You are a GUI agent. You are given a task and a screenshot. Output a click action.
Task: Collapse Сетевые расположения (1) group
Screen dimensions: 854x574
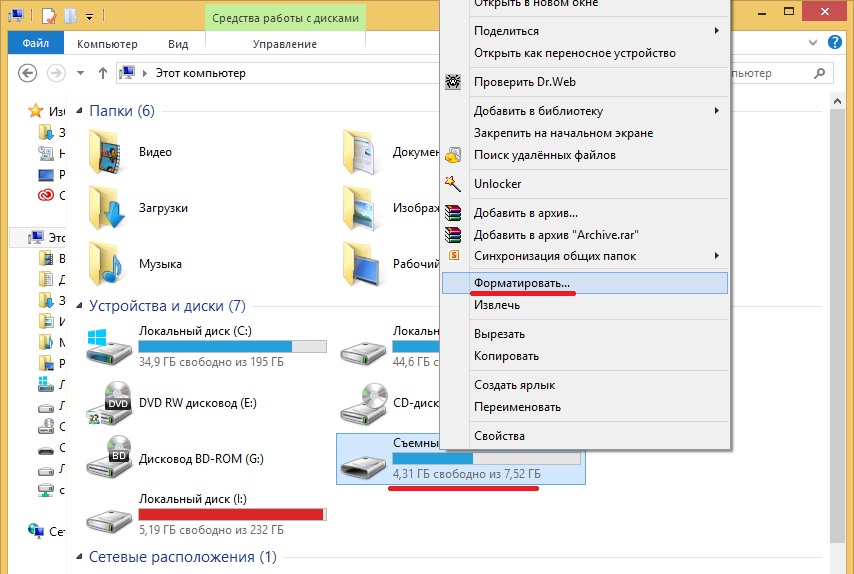tap(80, 557)
